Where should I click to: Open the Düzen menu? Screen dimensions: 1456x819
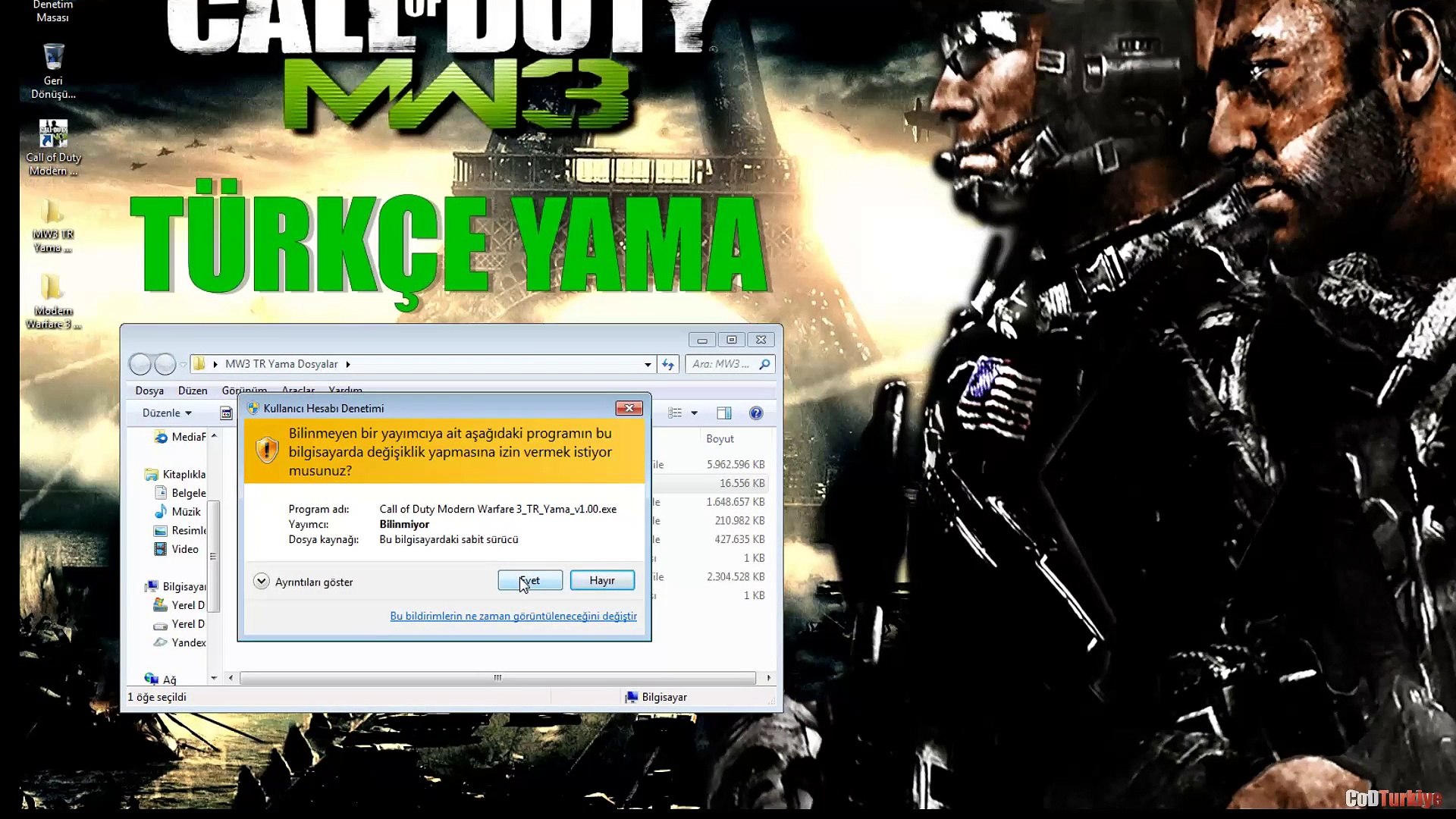coord(193,391)
